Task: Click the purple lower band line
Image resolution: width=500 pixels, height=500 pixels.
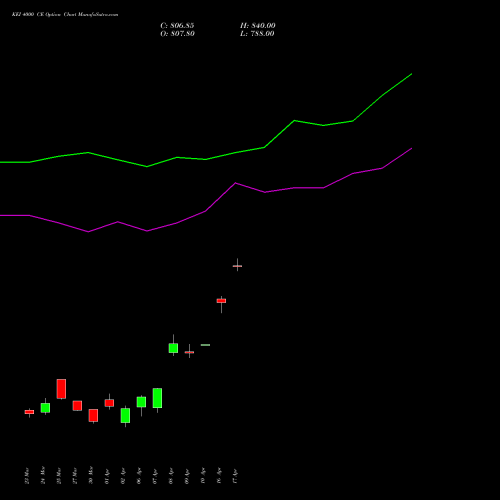Action: 206,211
